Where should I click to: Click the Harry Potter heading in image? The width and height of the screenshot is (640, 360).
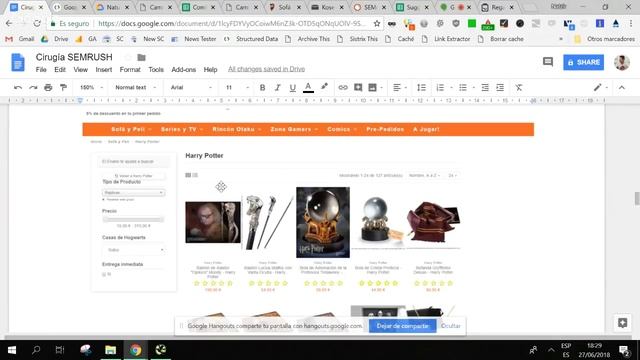pos(204,156)
